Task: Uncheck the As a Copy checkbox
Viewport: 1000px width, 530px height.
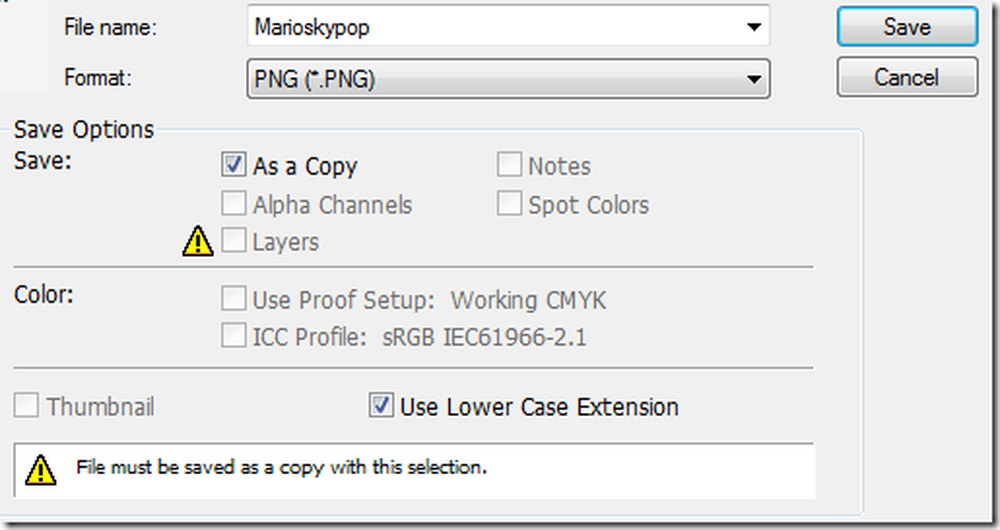Action: point(233,165)
